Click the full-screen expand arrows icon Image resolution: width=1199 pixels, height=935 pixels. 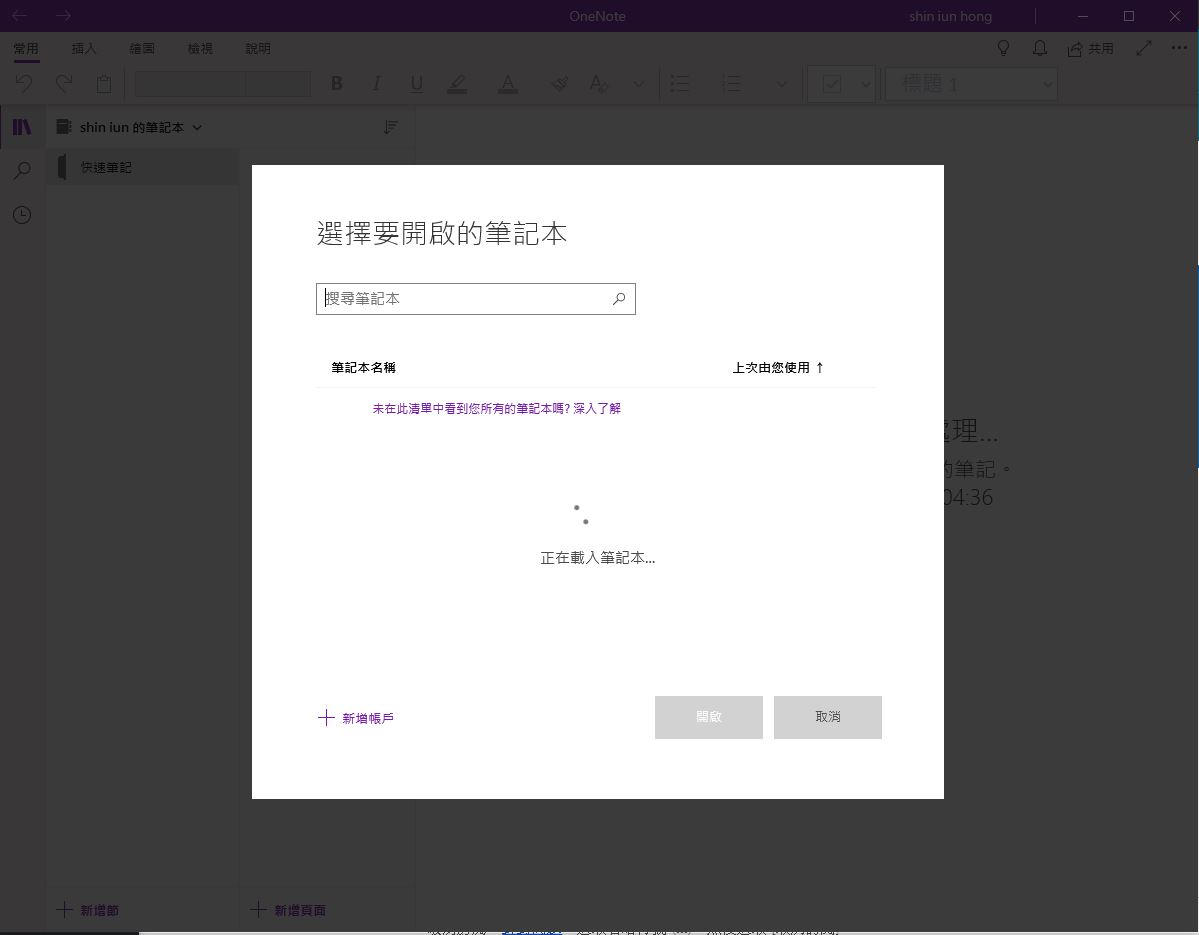point(1144,48)
